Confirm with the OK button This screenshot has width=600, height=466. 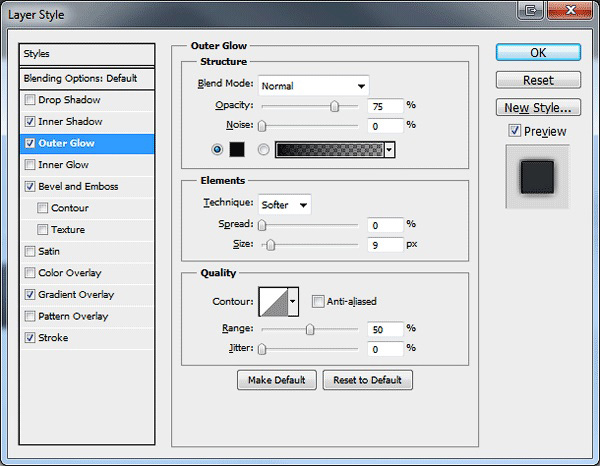click(x=538, y=52)
